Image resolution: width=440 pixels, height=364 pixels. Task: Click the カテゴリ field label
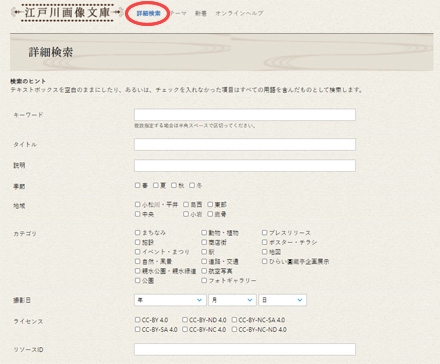(x=25, y=233)
